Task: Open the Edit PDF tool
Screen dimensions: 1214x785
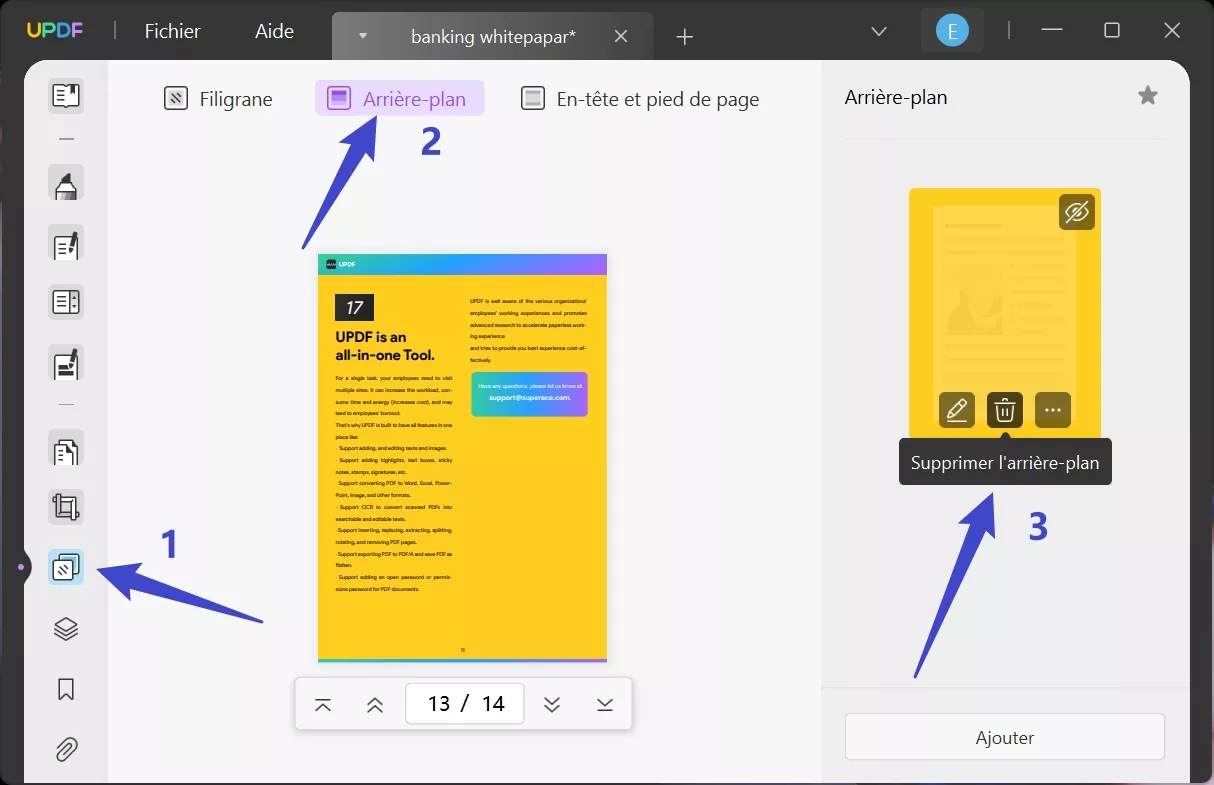Action: point(66,243)
